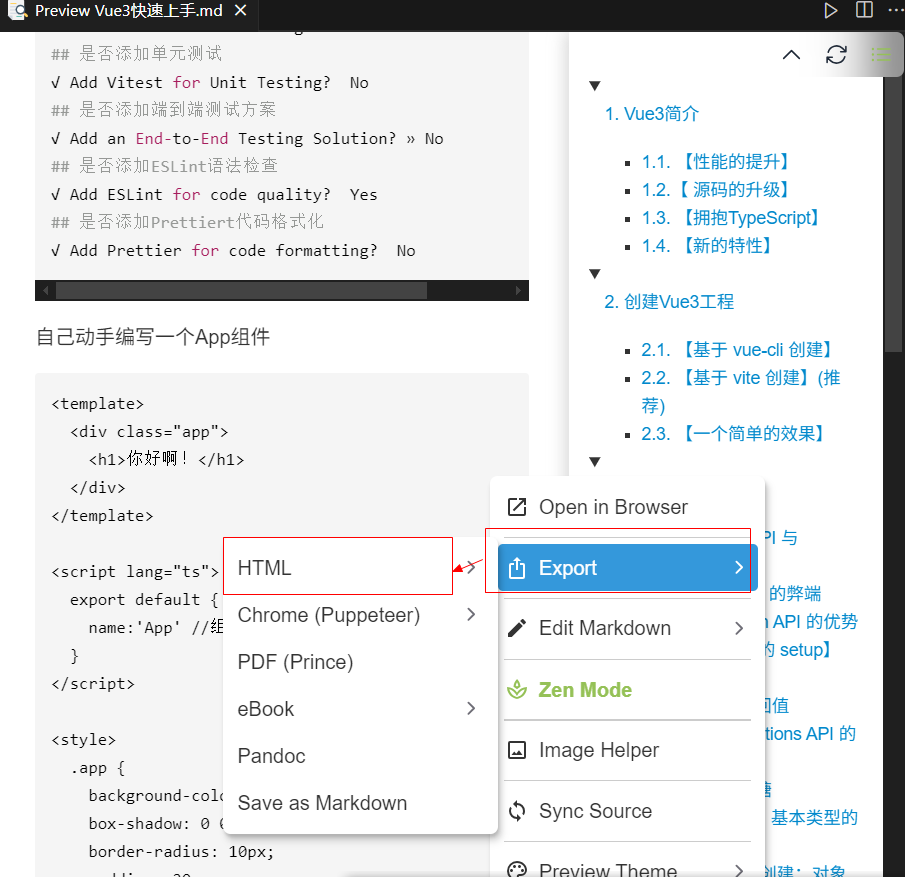The width and height of the screenshot is (905, 877).
Task: Click "Save as Markdown" in Export submenu
Action: click(322, 802)
